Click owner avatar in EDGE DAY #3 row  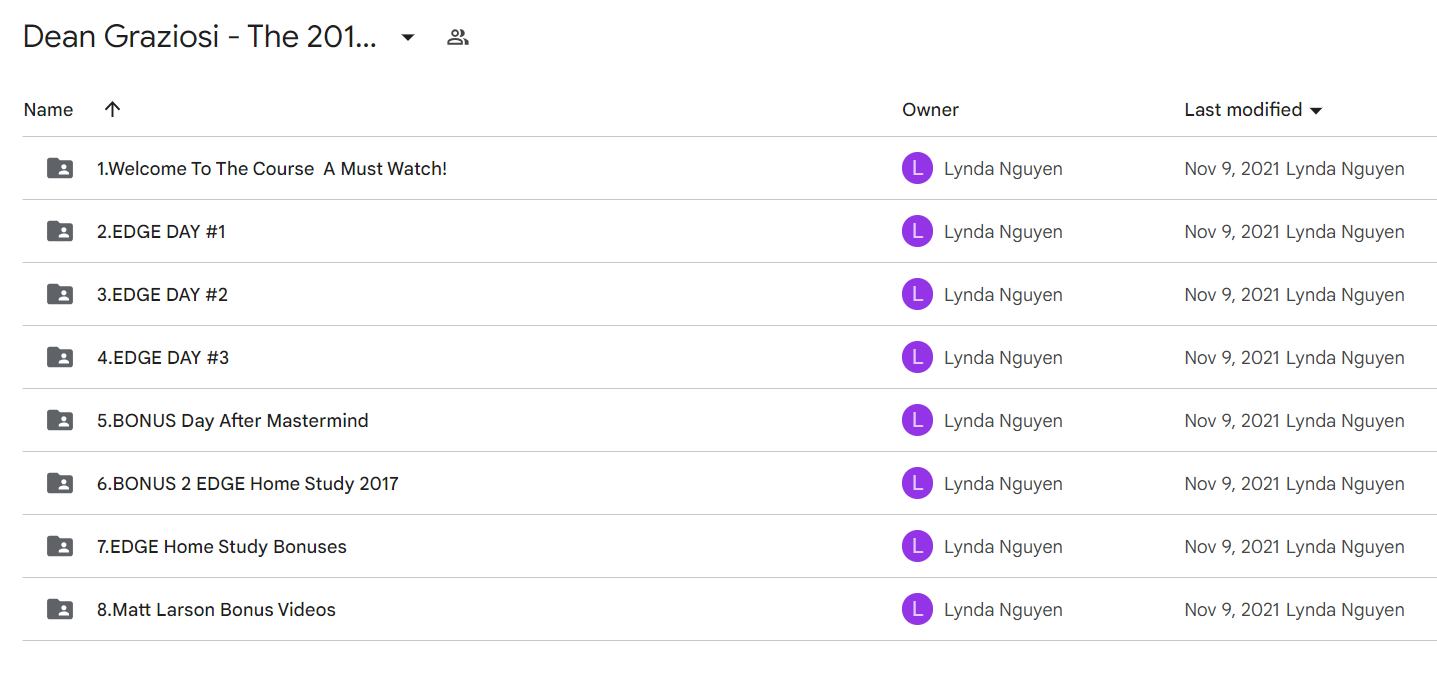coord(917,357)
